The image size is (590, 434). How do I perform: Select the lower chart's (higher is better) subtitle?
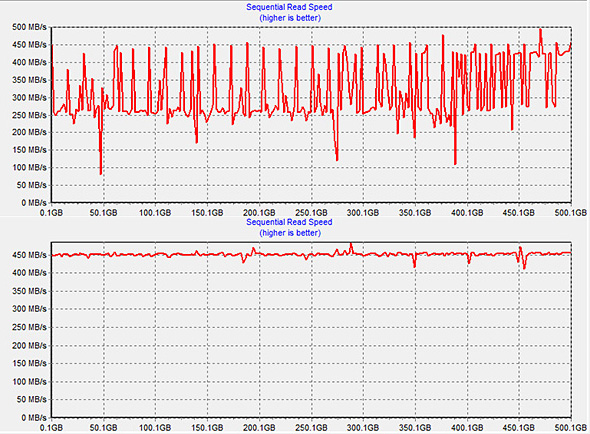(x=290, y=233)
